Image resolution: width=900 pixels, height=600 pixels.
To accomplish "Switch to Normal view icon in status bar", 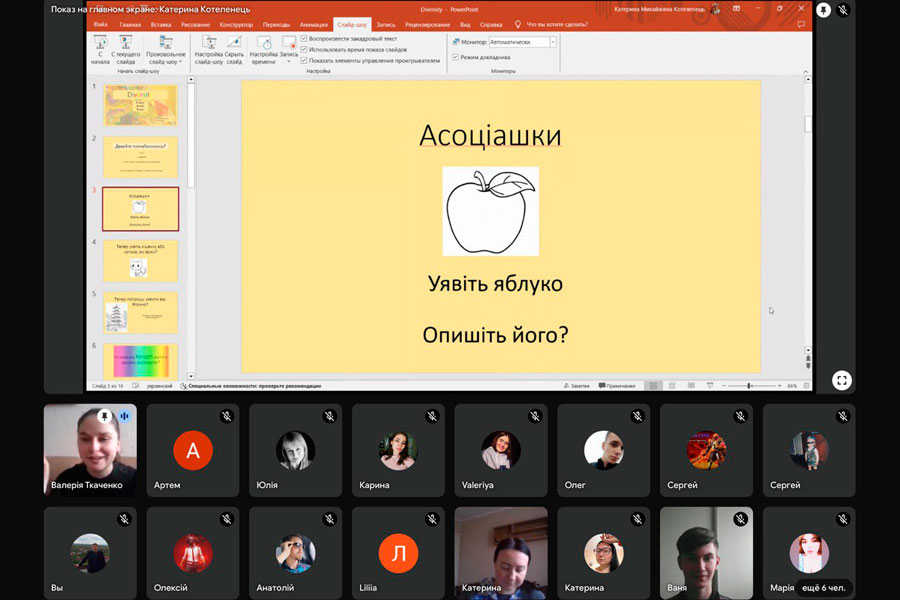I will (653, 386).
